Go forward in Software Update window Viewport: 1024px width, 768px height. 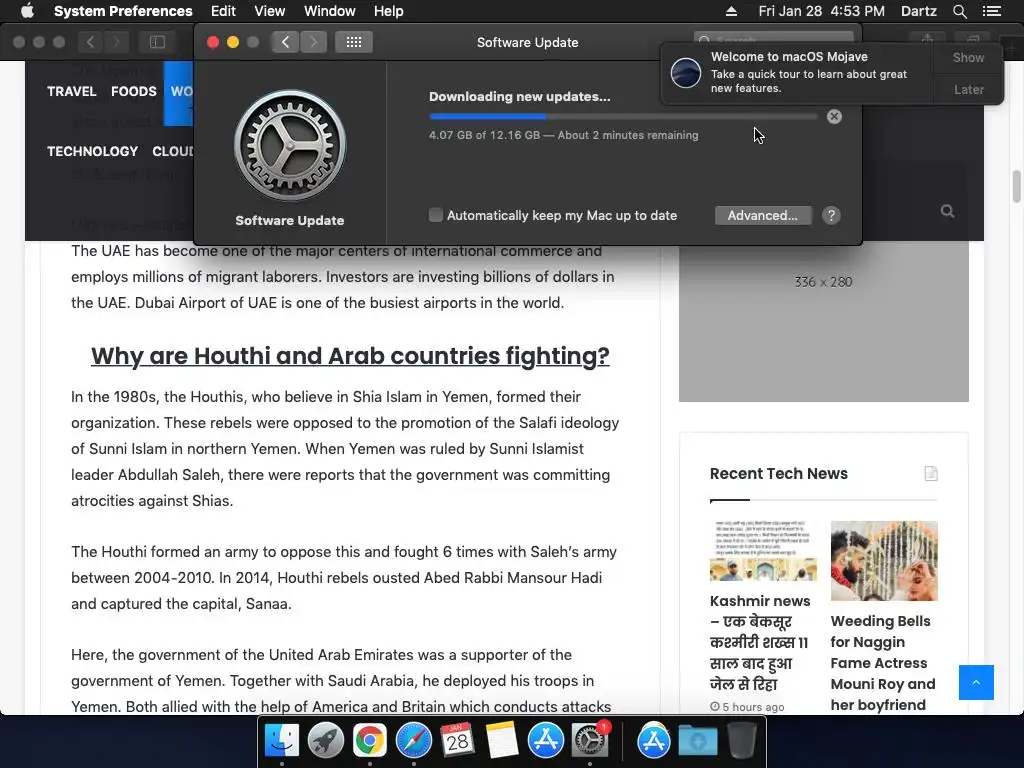(313, 42)
